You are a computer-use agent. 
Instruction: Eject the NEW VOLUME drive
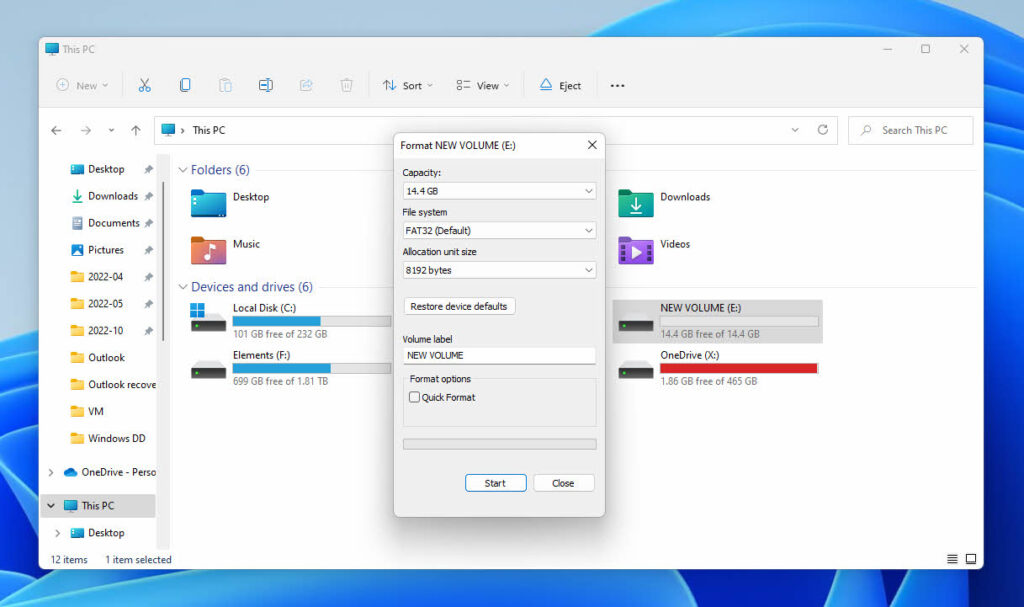(x=560, y=85)
